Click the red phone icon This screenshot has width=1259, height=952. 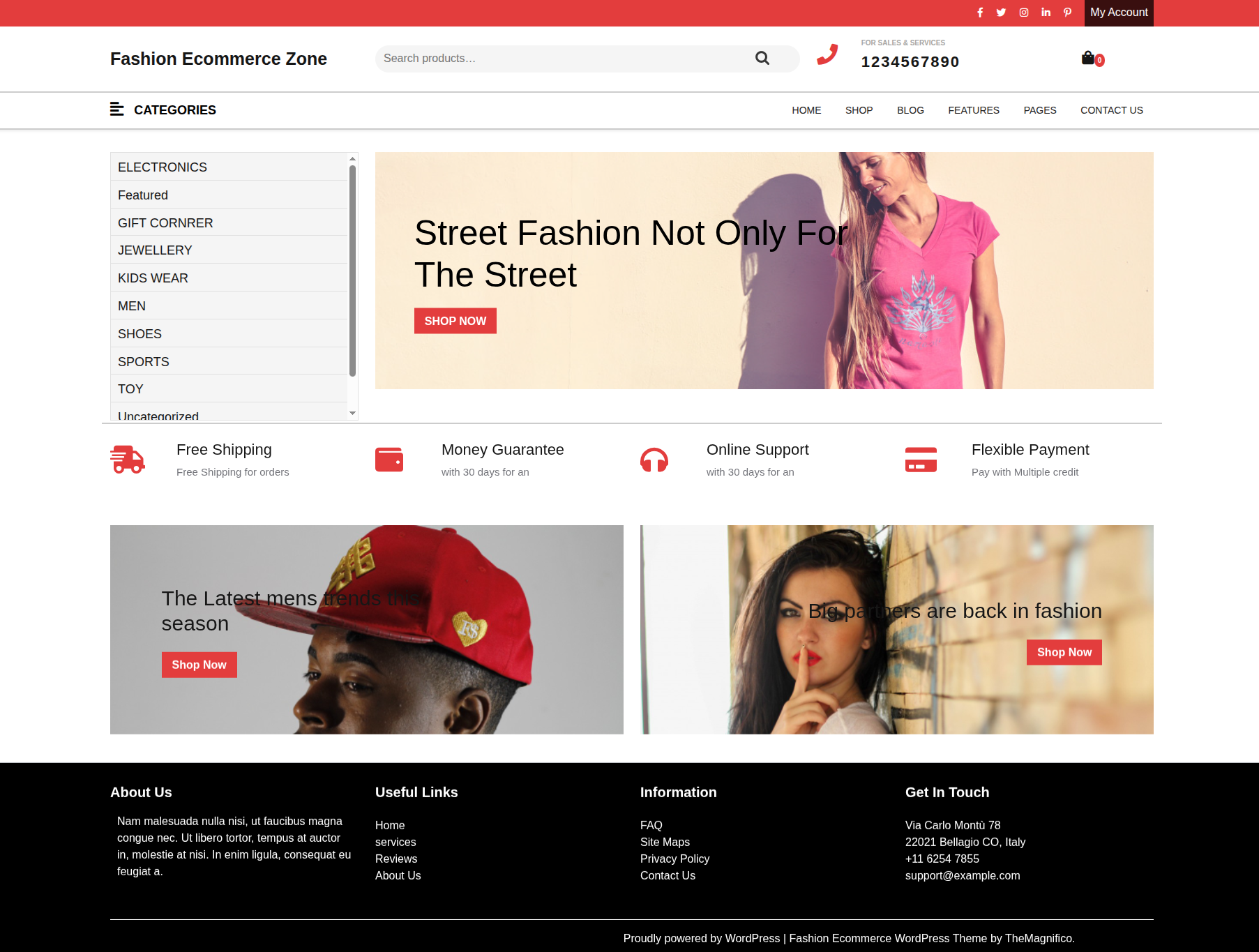[827, 54]
